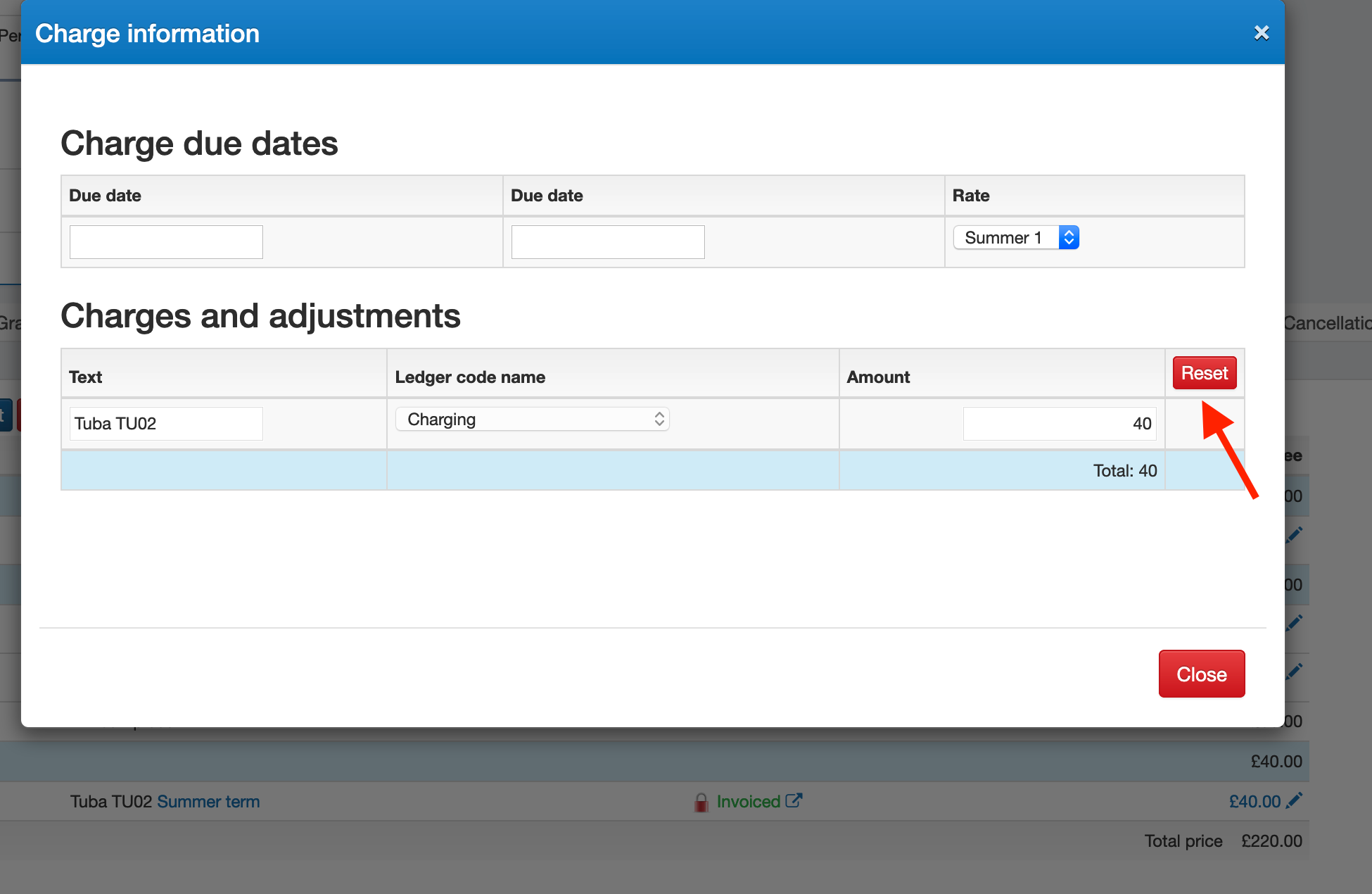Click the red lock icon beside Invoiced
The height and width of the screenshot is (894, 1372).
click(701, 802)
